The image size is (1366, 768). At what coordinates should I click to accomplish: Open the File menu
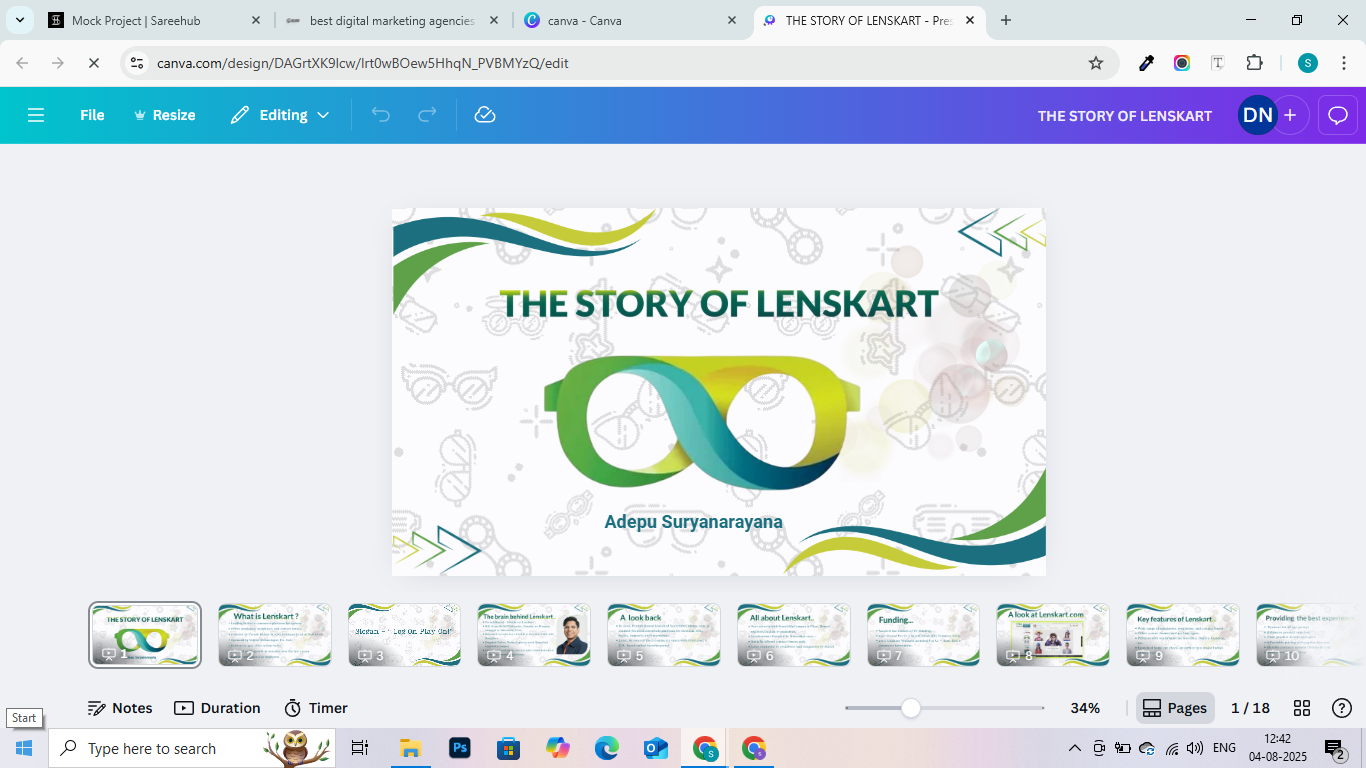click(x=92, y=115)
